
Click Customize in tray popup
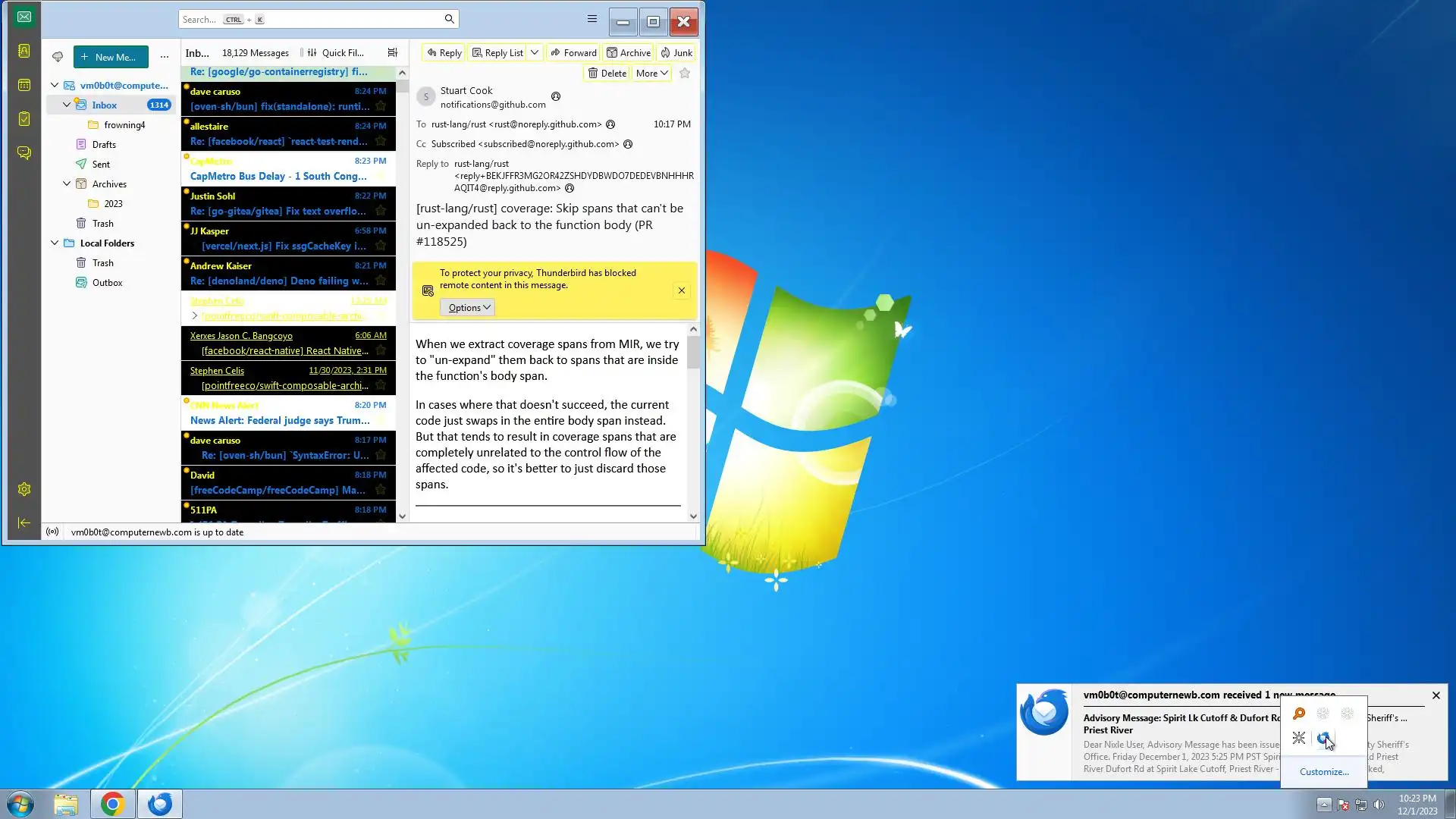tap(1324, 771)
